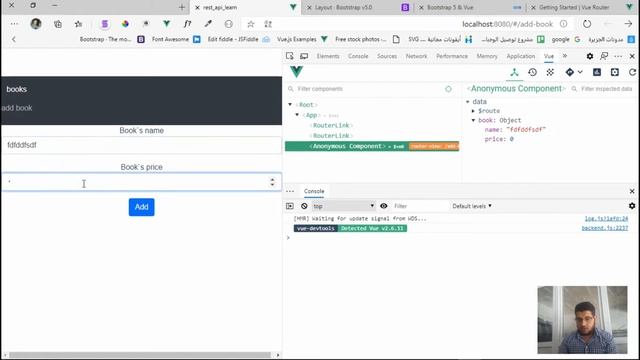Open console settings gear
This screenshot has height=360, width=640.
(x=632, y=206)
